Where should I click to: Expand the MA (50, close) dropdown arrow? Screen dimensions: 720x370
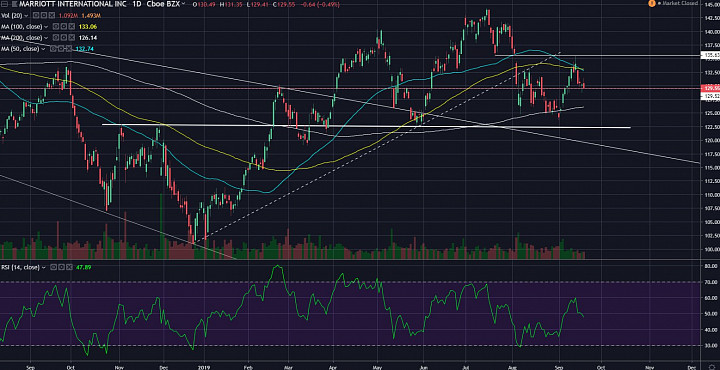coord(43,49)
